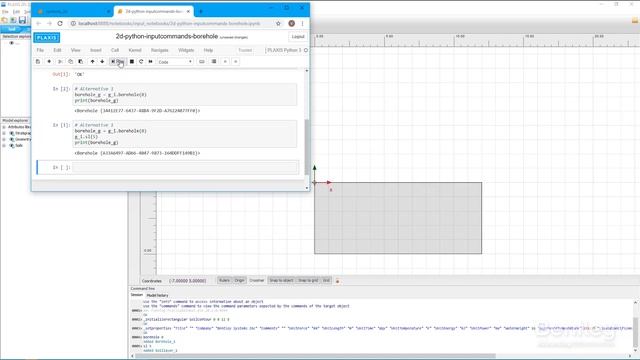Expand Stratigraphy node in Model explorer
This screenshot has height=360, width=640.
click(x=4, y=133)
